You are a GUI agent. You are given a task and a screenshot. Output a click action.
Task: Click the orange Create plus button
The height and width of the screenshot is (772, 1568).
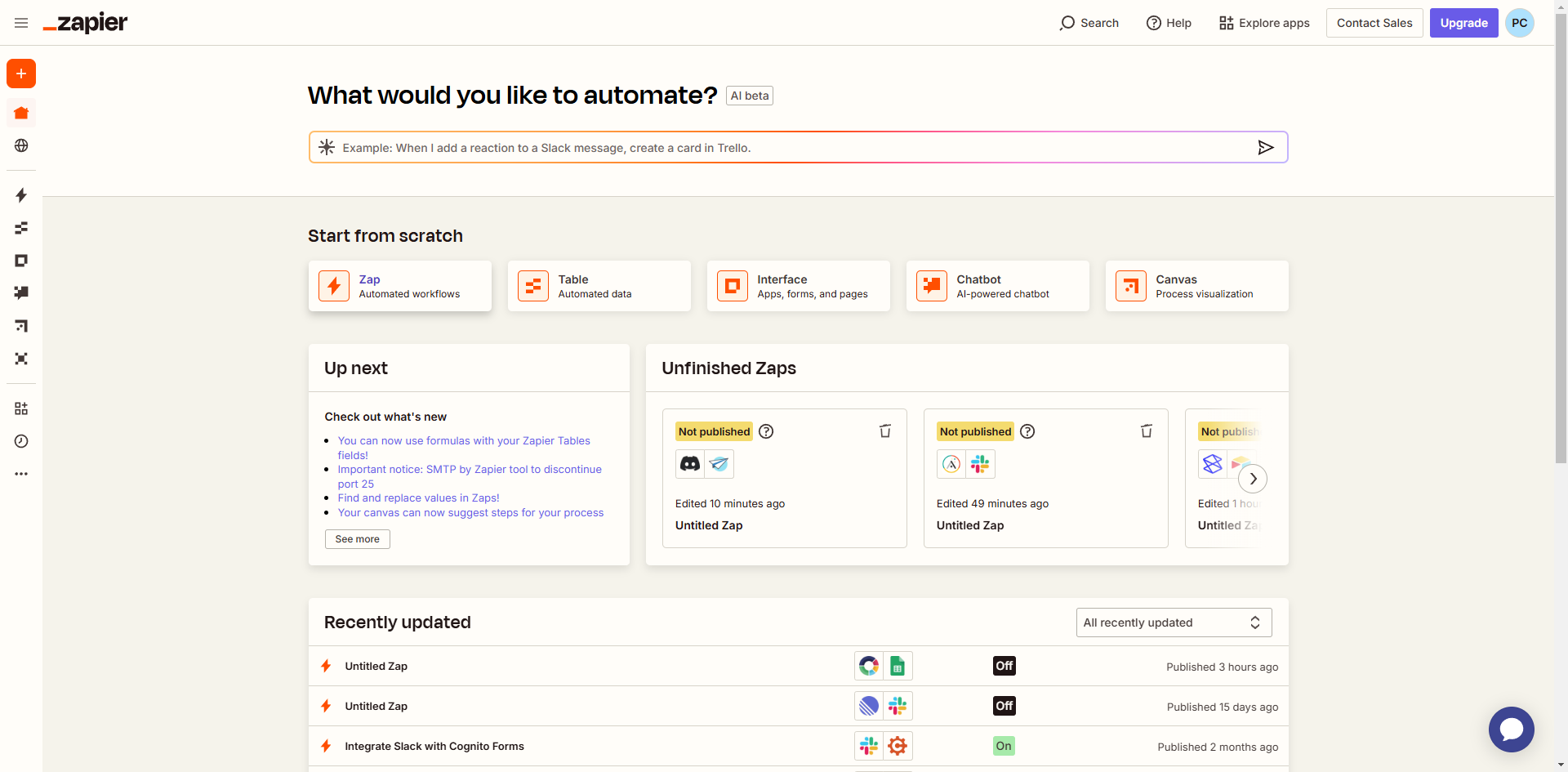[21, 74]
